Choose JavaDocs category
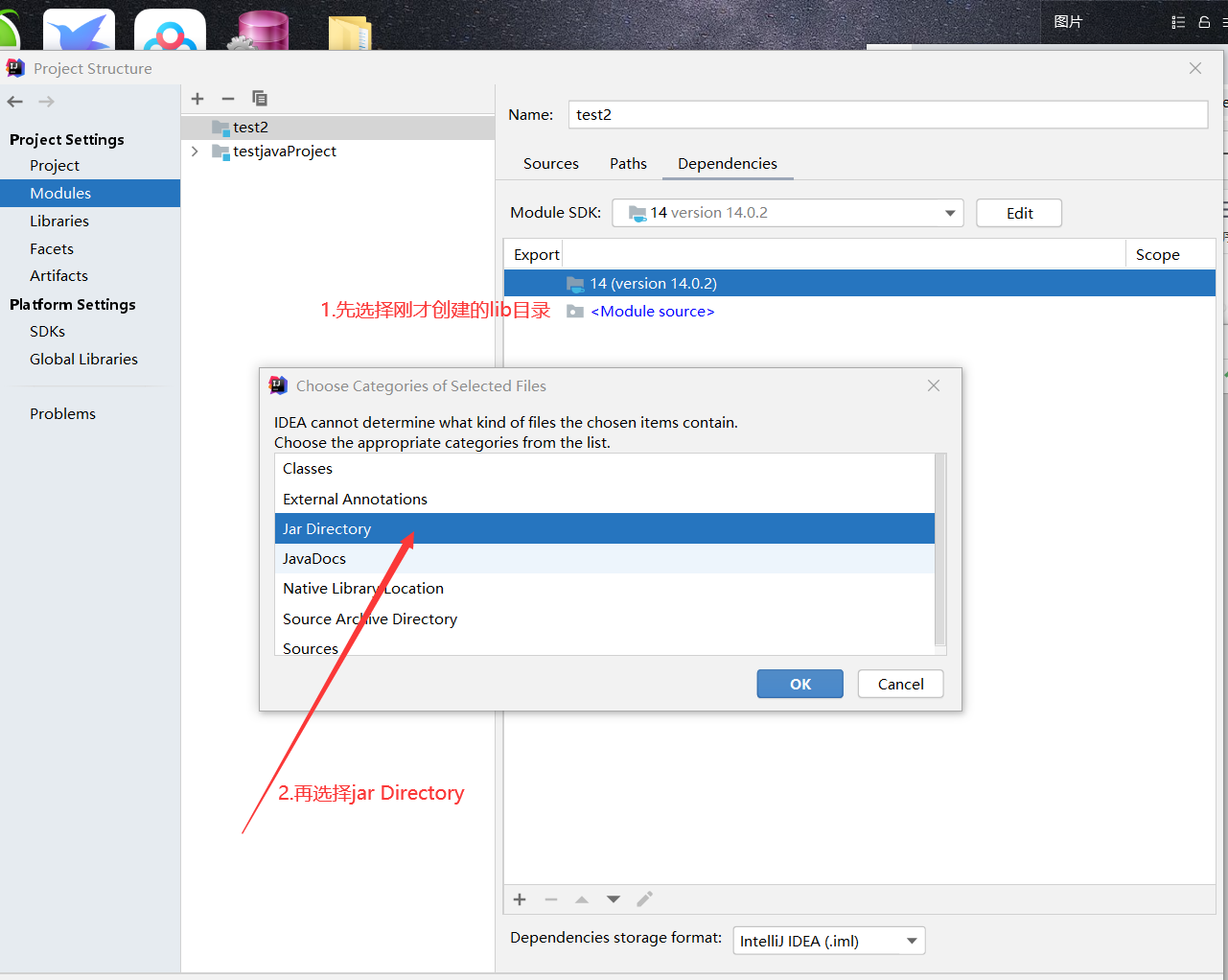Screen dimensions: 1228x980 click(x=604, y=558)
